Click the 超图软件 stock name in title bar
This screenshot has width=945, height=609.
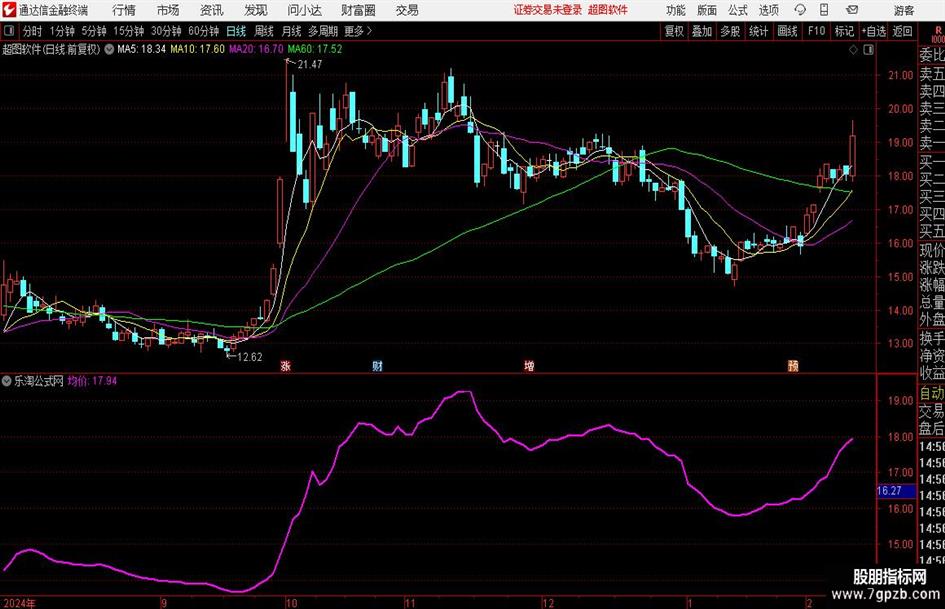[608, 10]
